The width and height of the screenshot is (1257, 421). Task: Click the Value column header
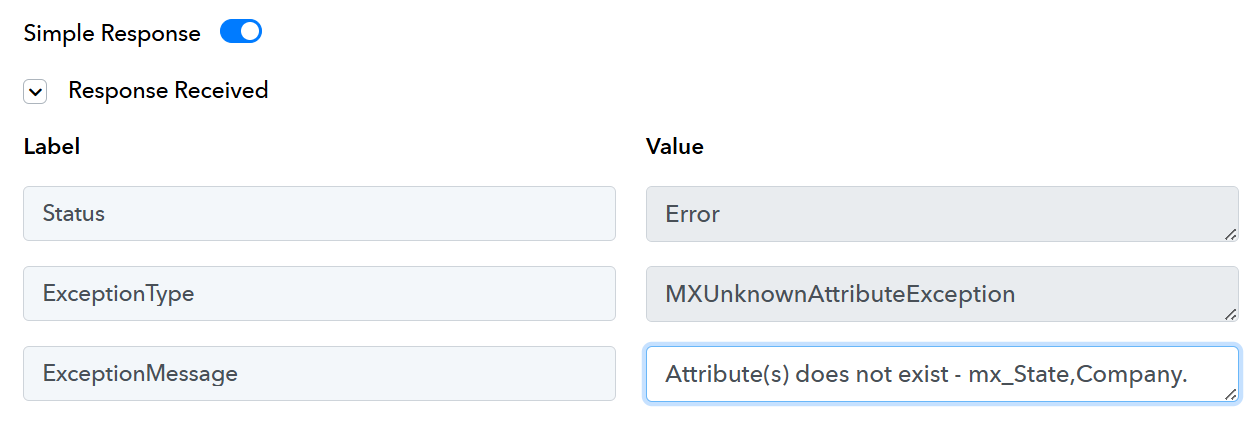675,146
